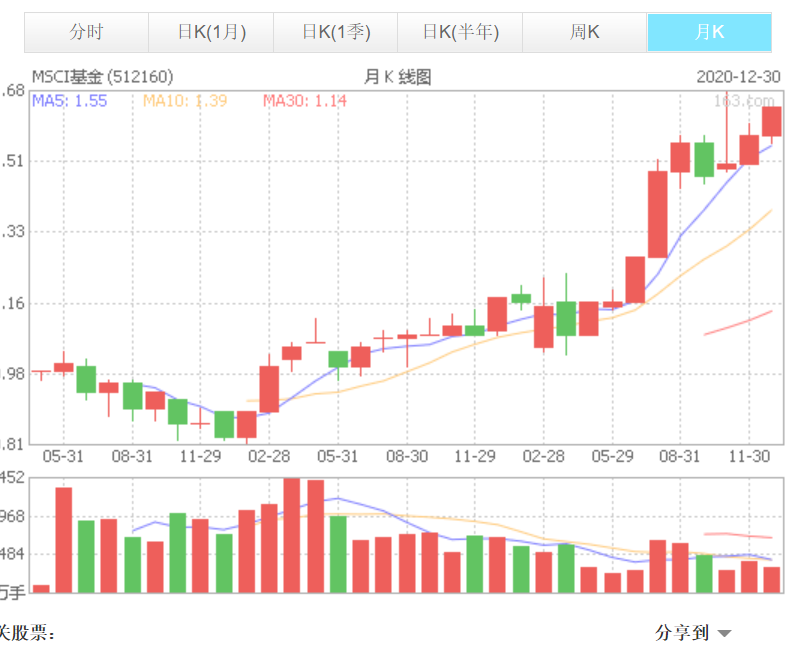Screen dimensions: 809x649
Task: Select the highlighted 月K tab
Action: point(709,32)
